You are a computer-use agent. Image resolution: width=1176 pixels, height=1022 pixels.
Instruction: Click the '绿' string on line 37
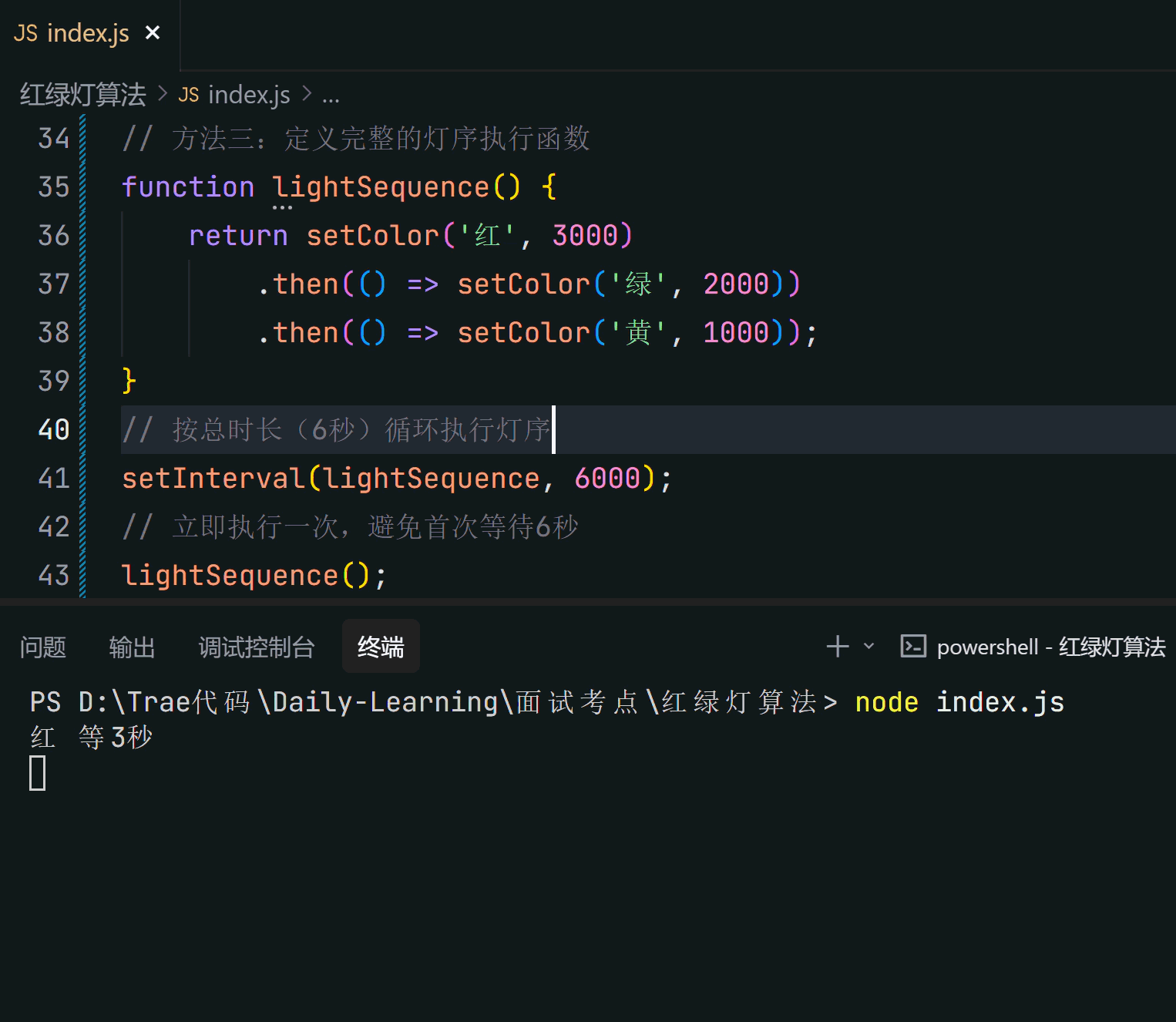click(638, 284)
